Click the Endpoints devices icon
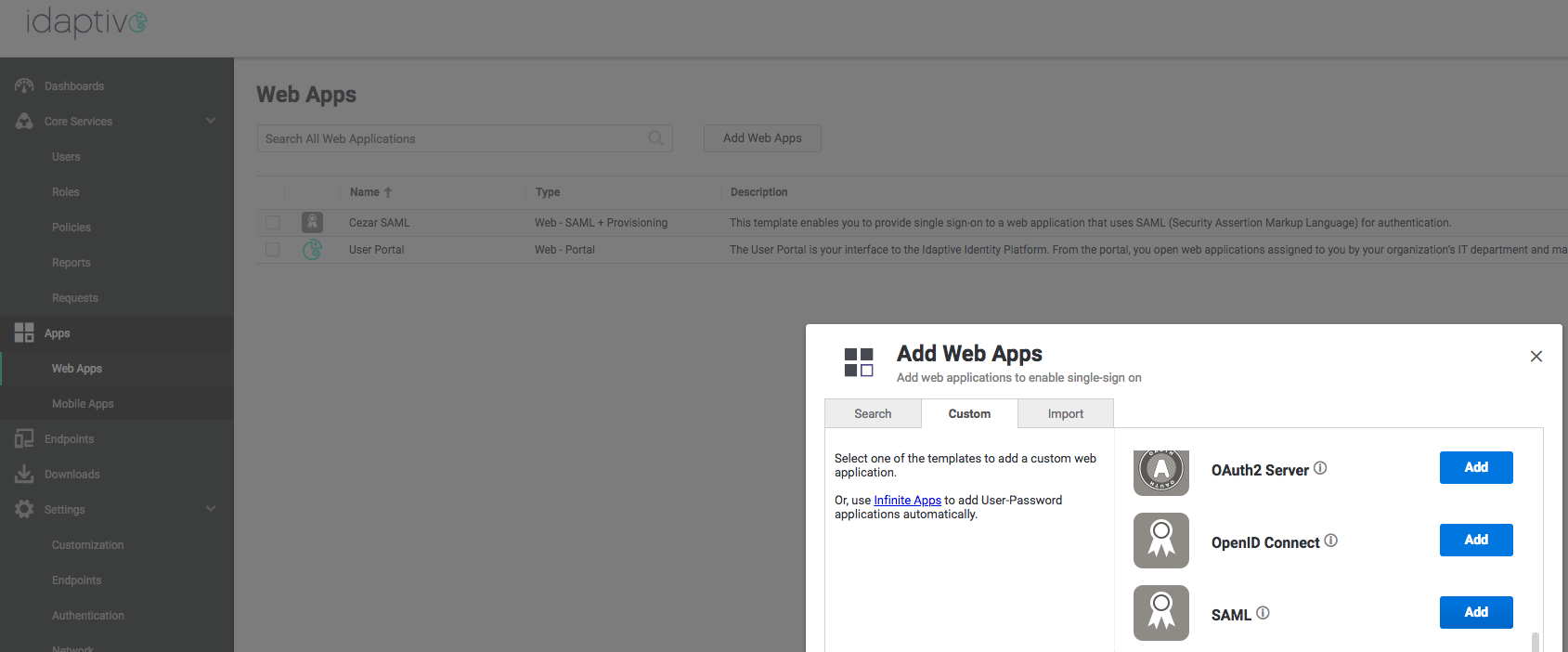Image resolution: width=1568 pixels, height=652 pixels. tap(24, 438)
